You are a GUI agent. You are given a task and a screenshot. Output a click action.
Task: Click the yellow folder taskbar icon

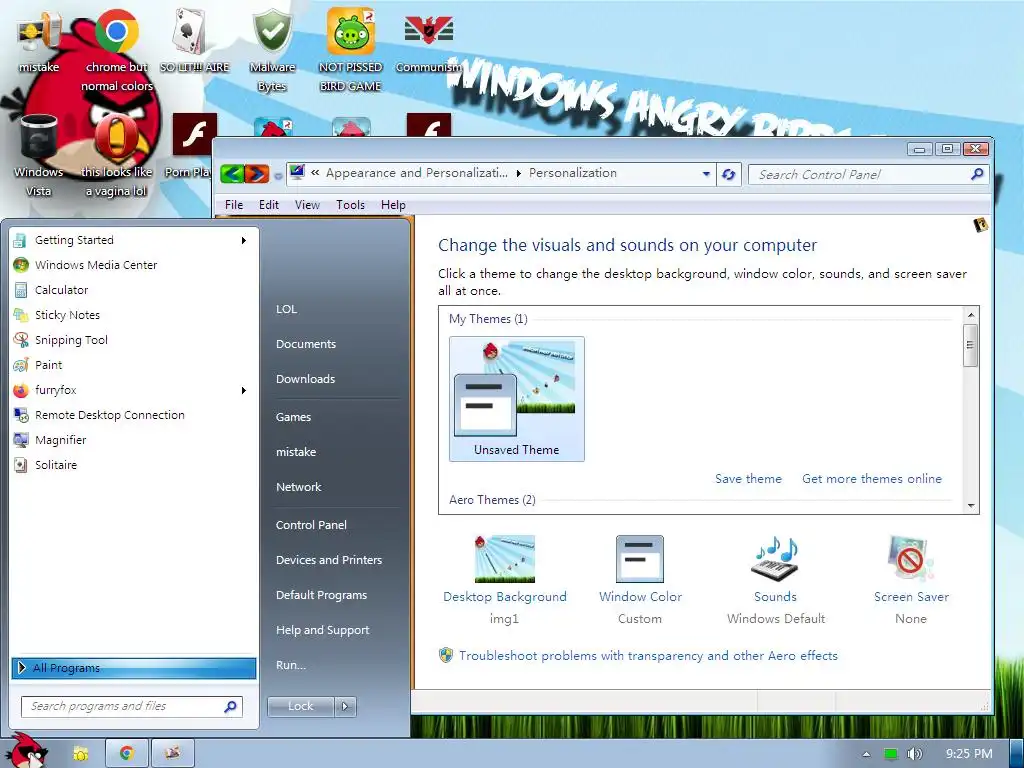tap(80, 753)
